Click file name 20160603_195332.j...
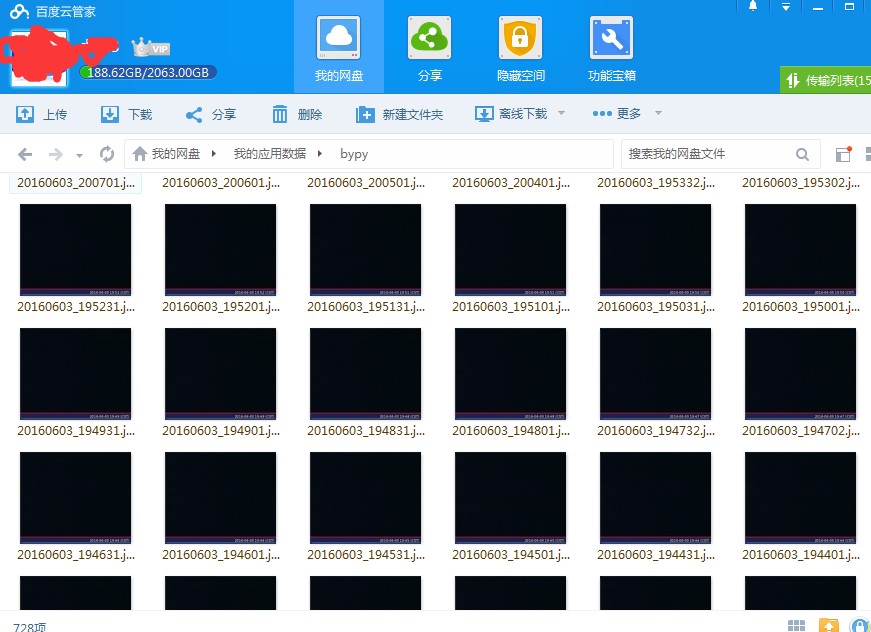Viewport: 871px width, 632px height. 656,183
